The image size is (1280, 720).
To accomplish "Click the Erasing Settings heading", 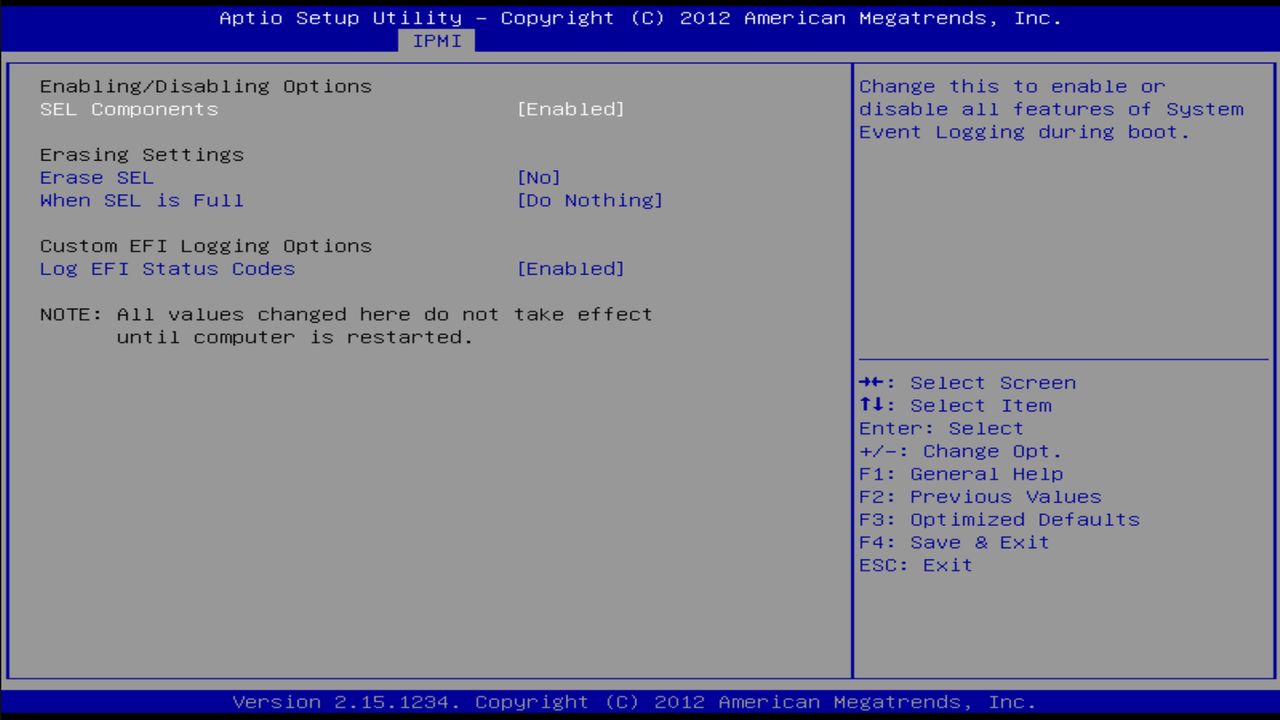I will click(x=142, y=155).
